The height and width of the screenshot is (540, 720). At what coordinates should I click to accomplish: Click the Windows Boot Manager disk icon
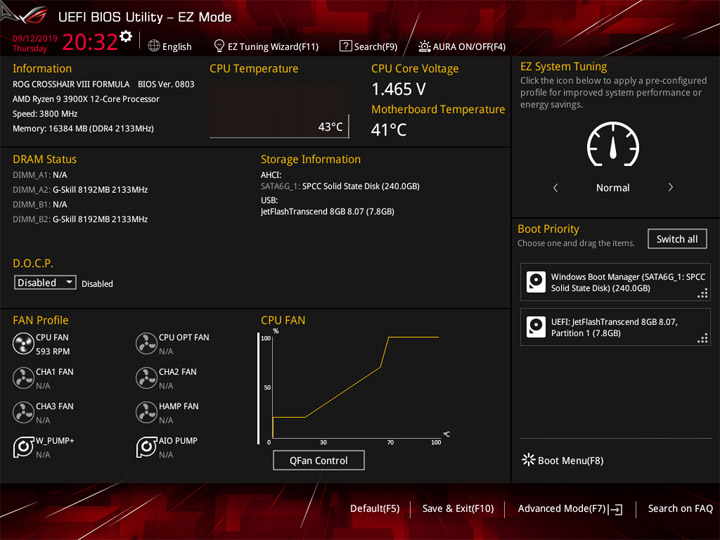click(536, 282)
